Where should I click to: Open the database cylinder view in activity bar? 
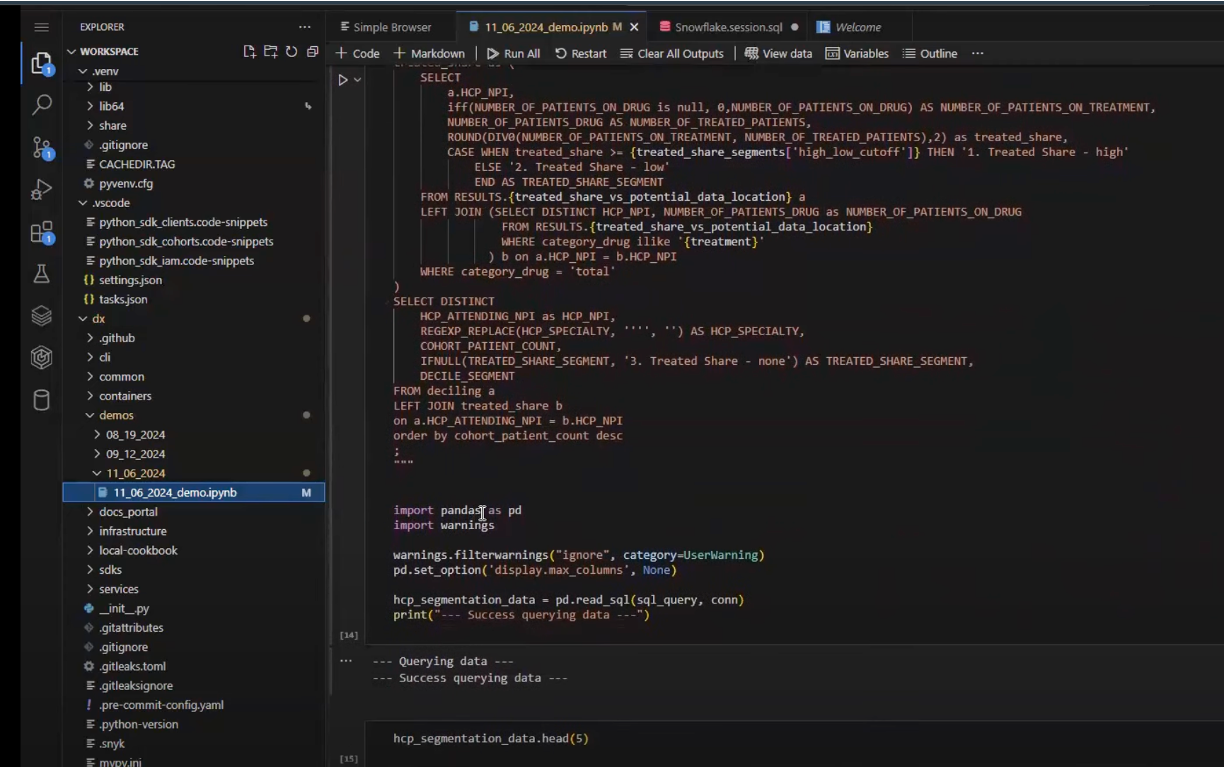click(41, 401)
